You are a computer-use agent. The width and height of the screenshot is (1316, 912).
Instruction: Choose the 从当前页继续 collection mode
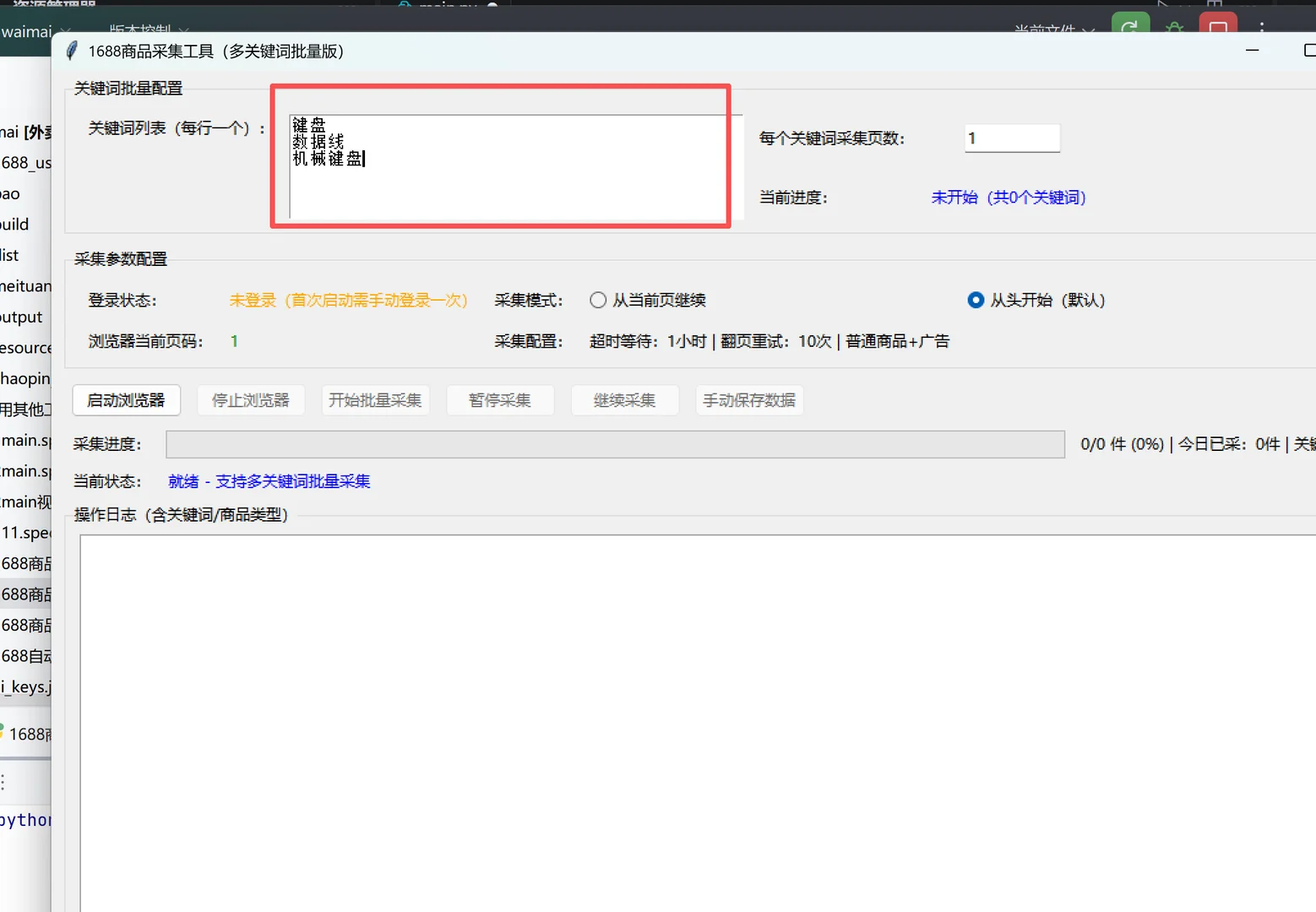click(x=598, y=300)
